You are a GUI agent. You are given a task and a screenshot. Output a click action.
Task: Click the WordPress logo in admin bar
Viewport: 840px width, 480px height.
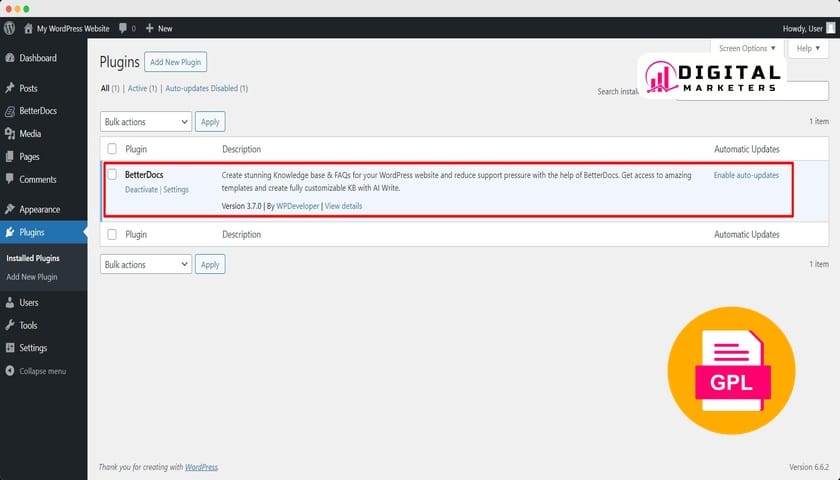9,29
